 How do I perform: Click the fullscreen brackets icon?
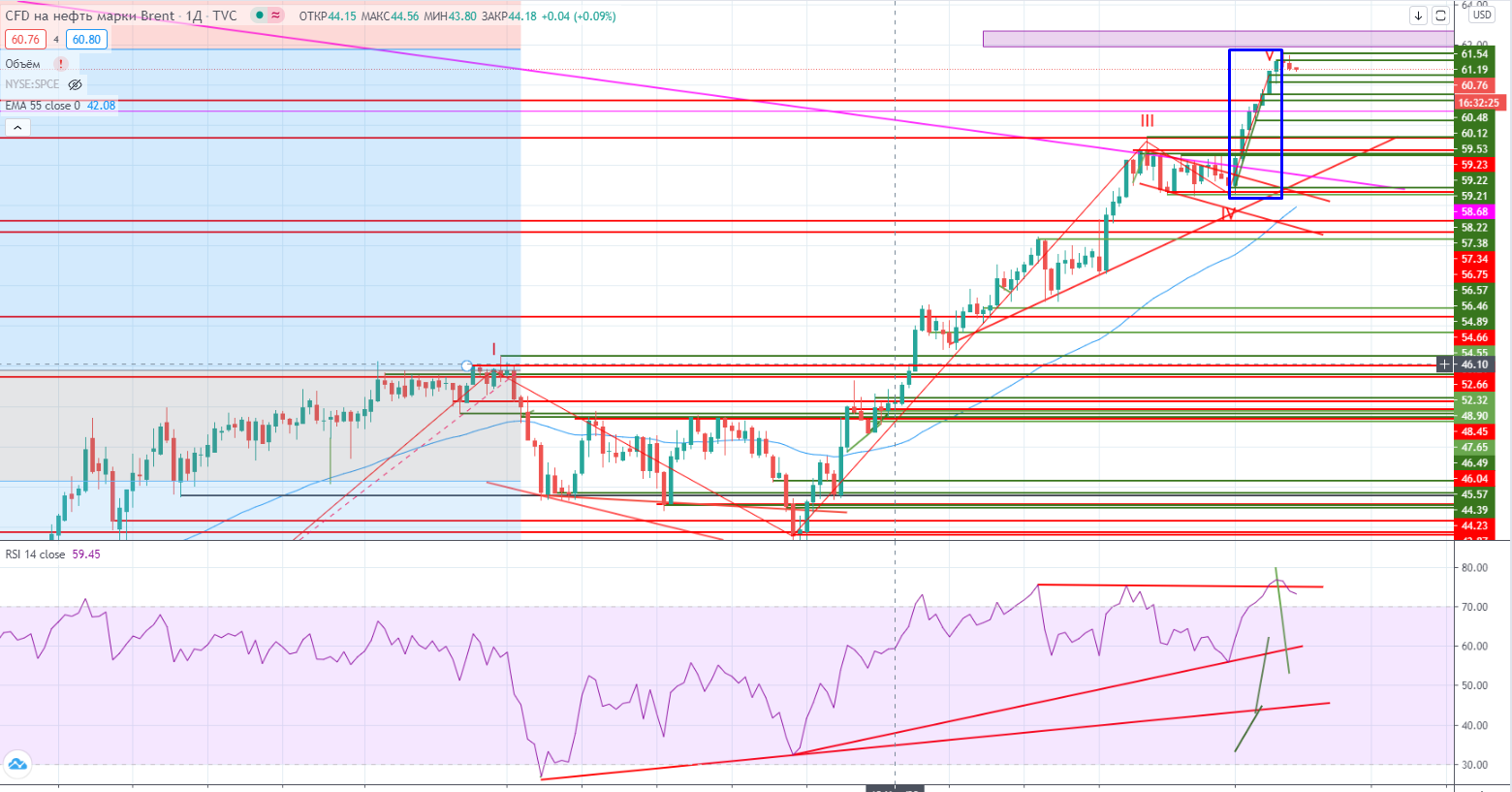(1440, 16)
